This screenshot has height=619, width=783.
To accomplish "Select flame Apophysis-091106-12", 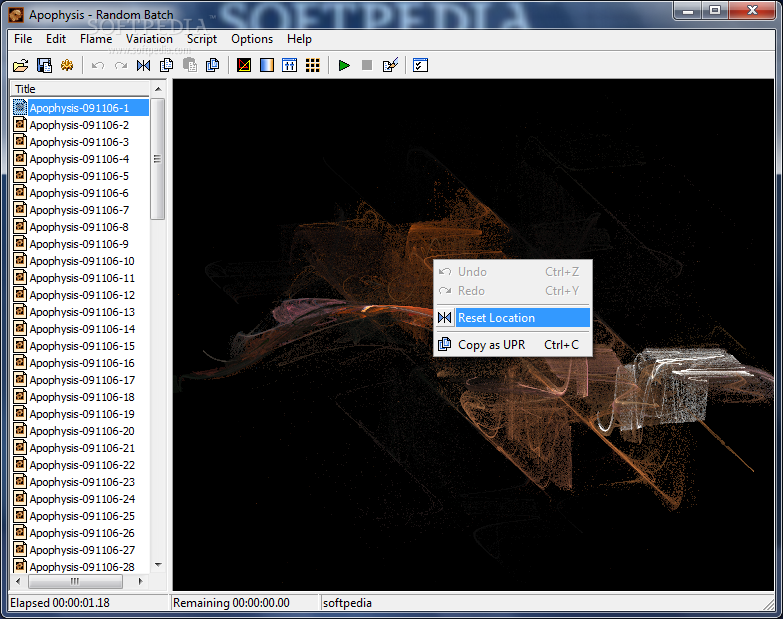I will tap(82, 295).
